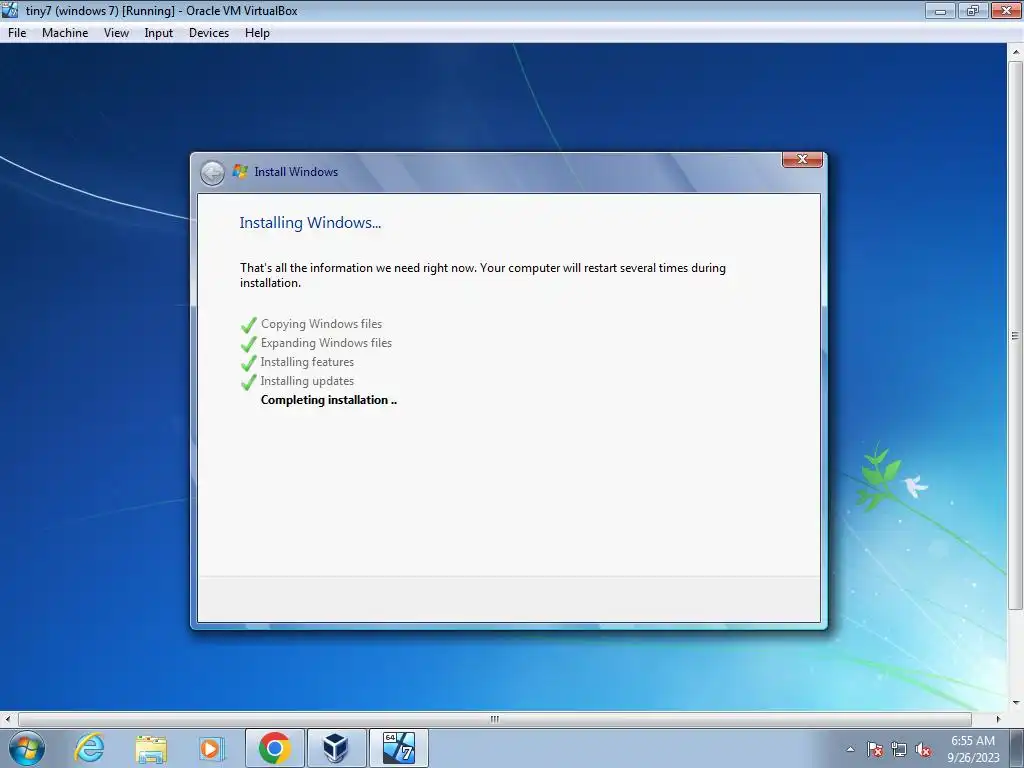Click the Completing installation text
This screenshot has width=1024, height=768.
[x=328, y=400]
